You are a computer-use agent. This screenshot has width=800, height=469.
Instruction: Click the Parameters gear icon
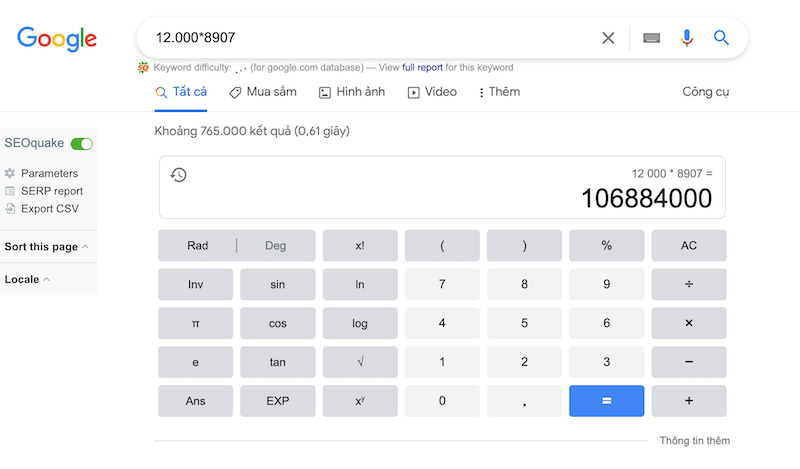(10, 173)
